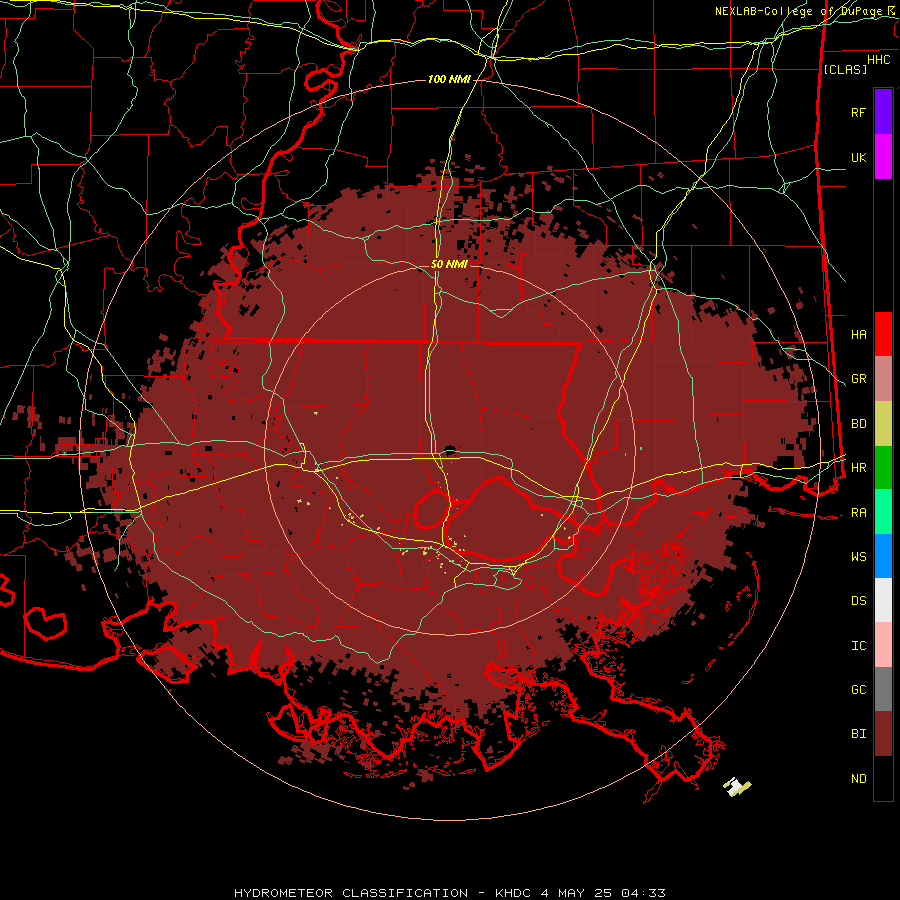Click the DS legend label
This screenshot has width=900, height=900.
[x=858, y=601]
